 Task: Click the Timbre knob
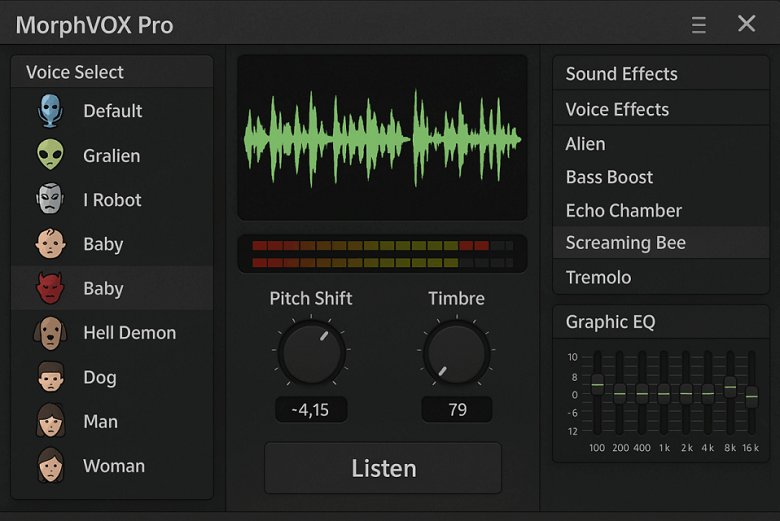coord(457,352)
